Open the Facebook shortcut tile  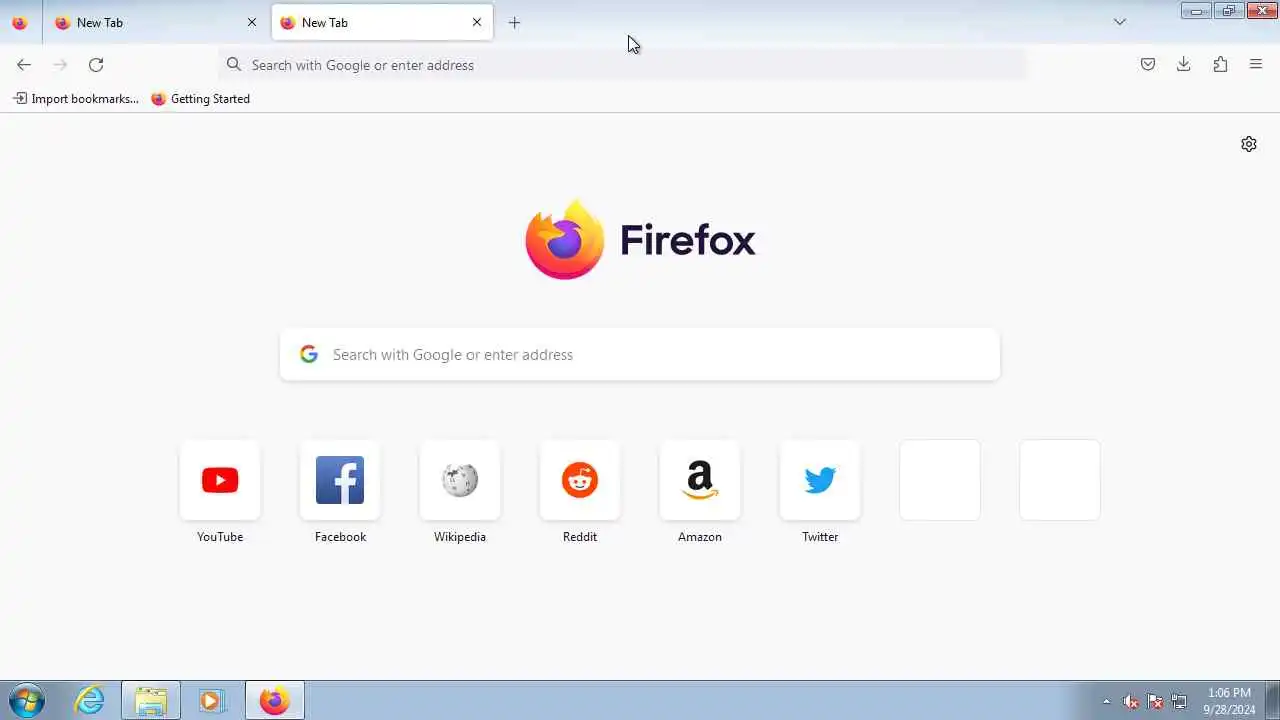click(x=340, y=480)
